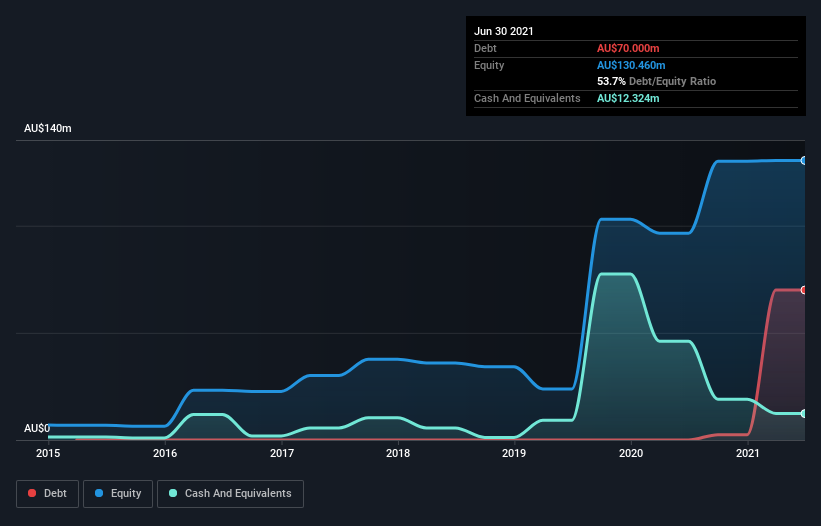Select the 2018 x-axis label
The image size is (821, 526).
398,453
